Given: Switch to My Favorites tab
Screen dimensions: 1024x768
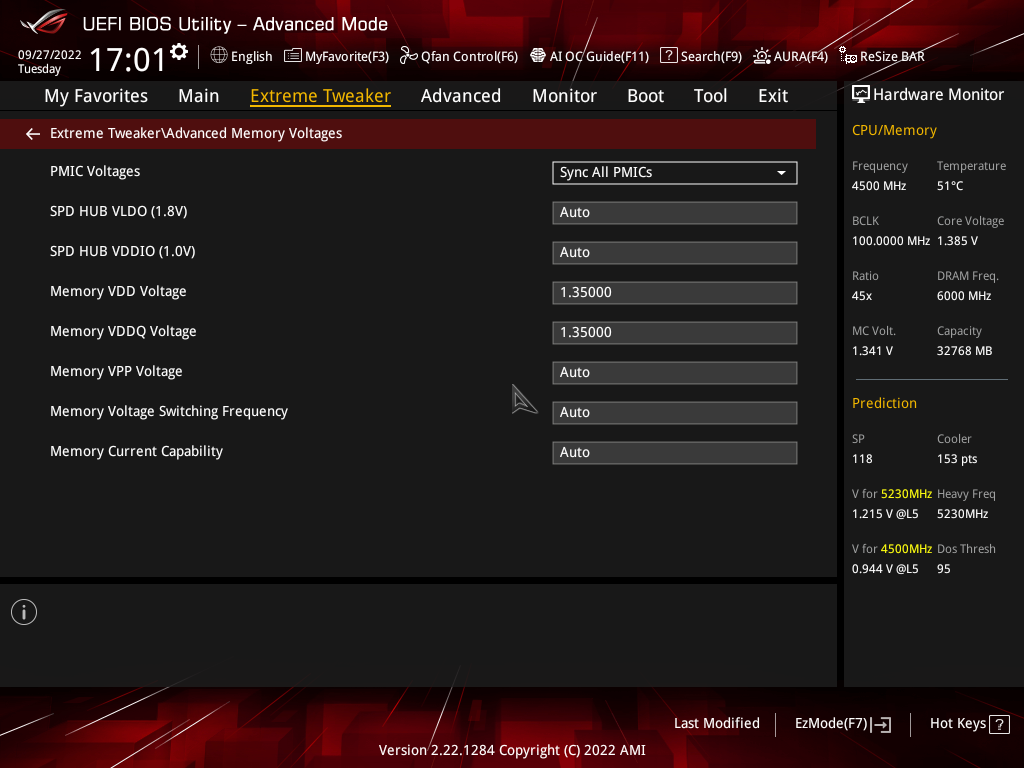Looking at the screenshot, I should click(x=96, y=96).
